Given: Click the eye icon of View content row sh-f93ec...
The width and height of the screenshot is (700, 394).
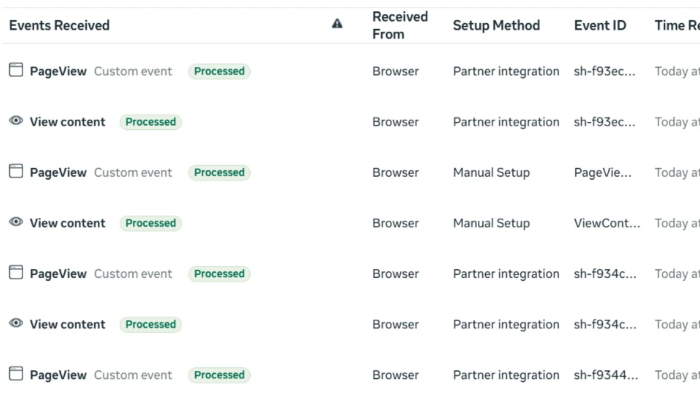Looking at the screenshot, I should point(16,120).
